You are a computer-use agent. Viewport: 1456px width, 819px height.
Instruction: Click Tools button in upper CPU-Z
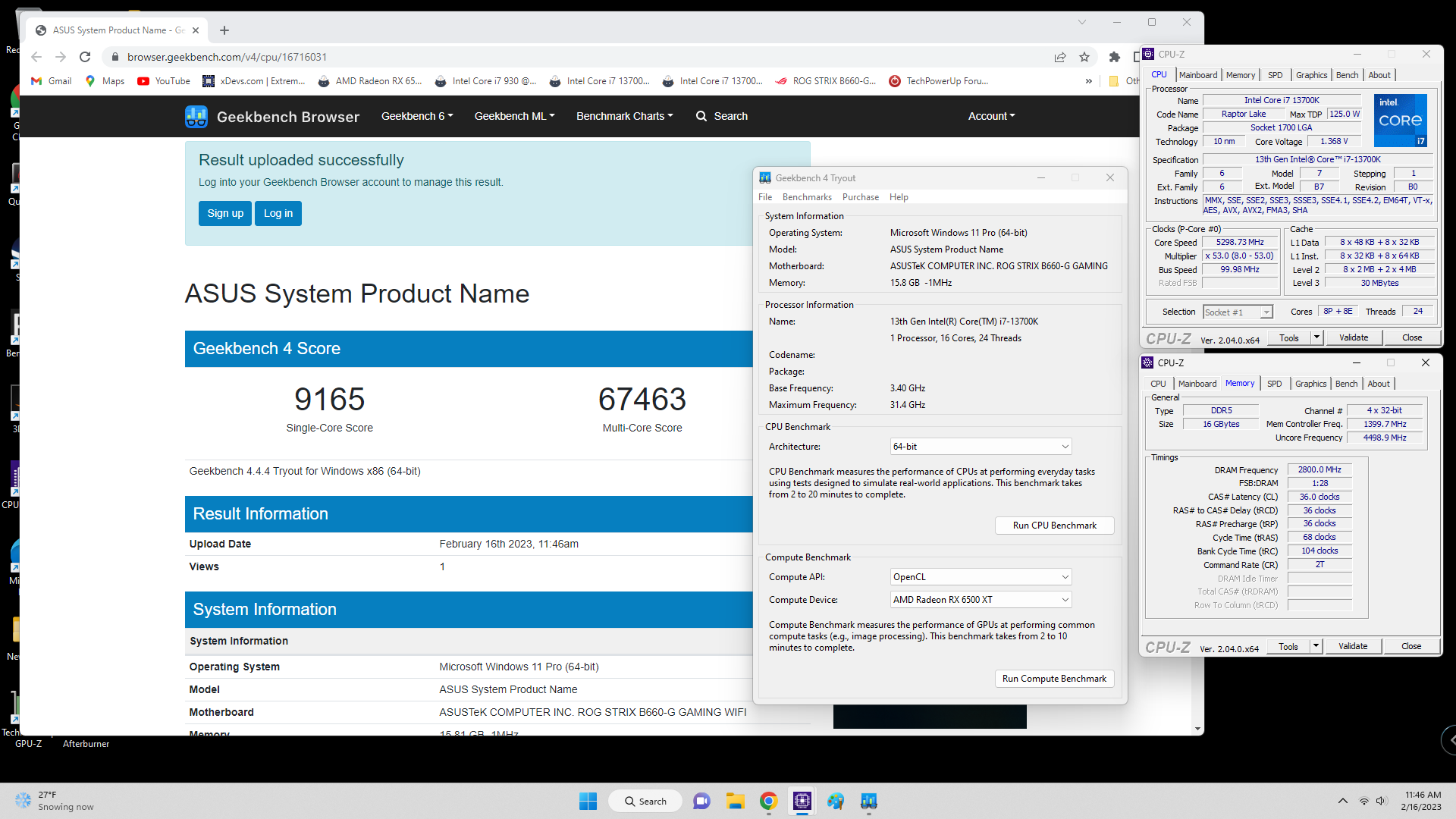(x=1289, y=337)
